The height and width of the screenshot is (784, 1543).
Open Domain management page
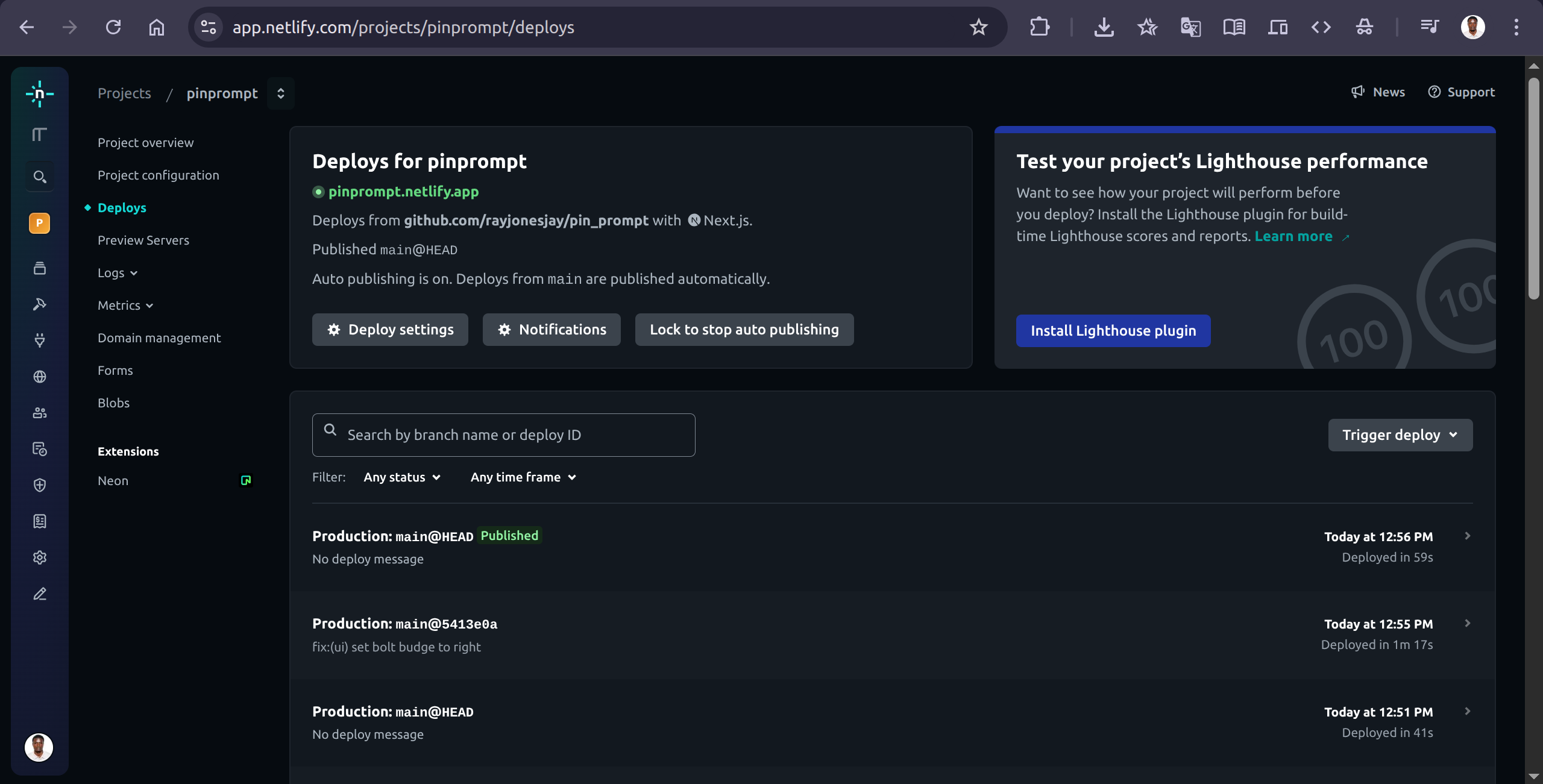[x=159, y=338]
